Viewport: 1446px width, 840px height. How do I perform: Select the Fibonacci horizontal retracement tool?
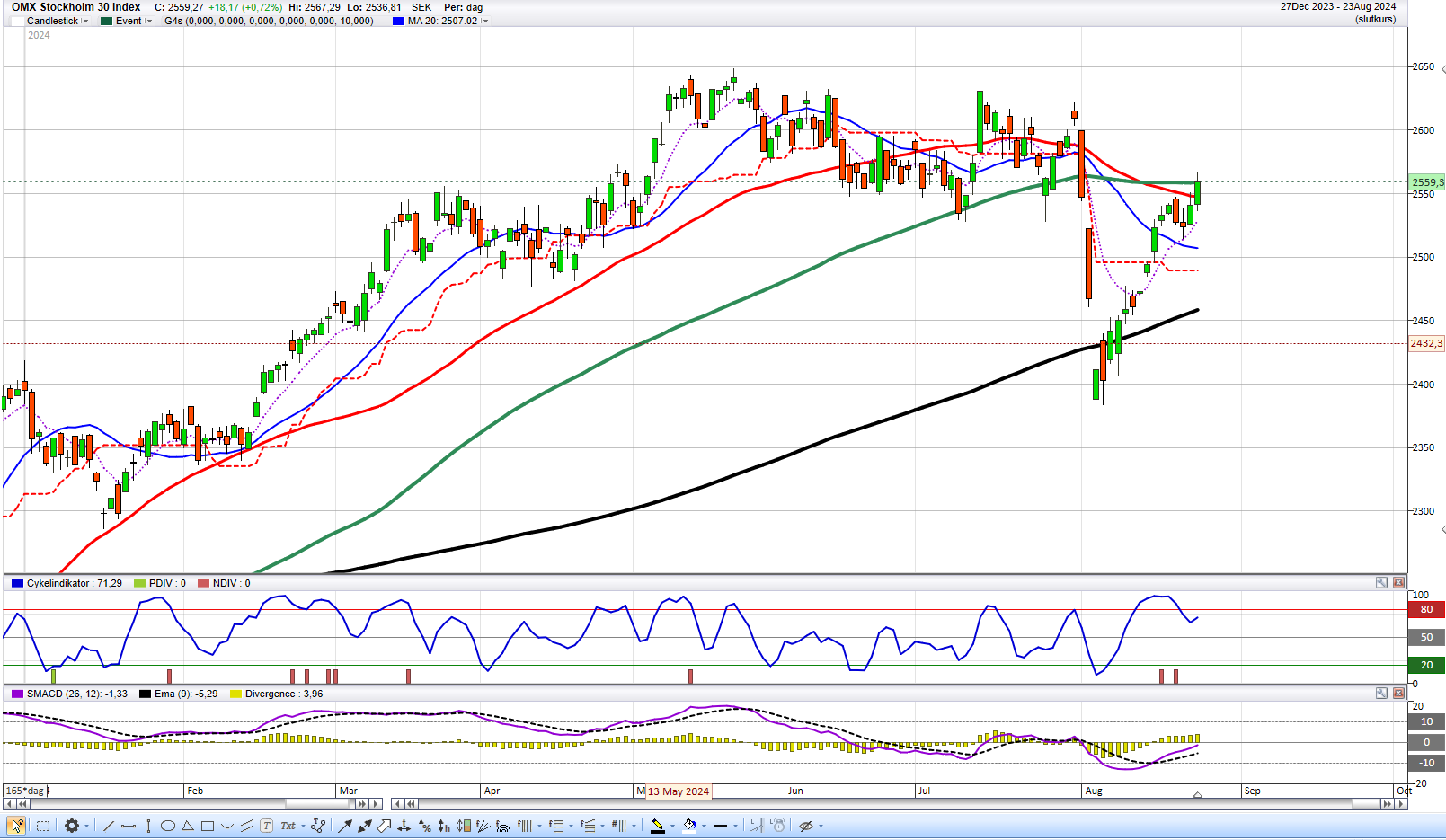(x=556, y=826)
